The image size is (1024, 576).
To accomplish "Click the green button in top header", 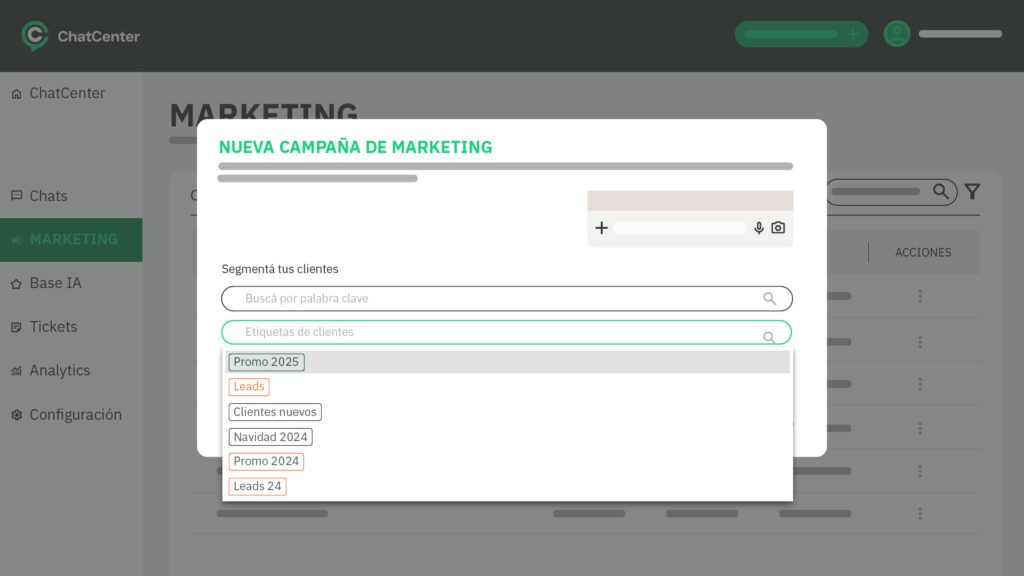I will (x=801, y=34).
